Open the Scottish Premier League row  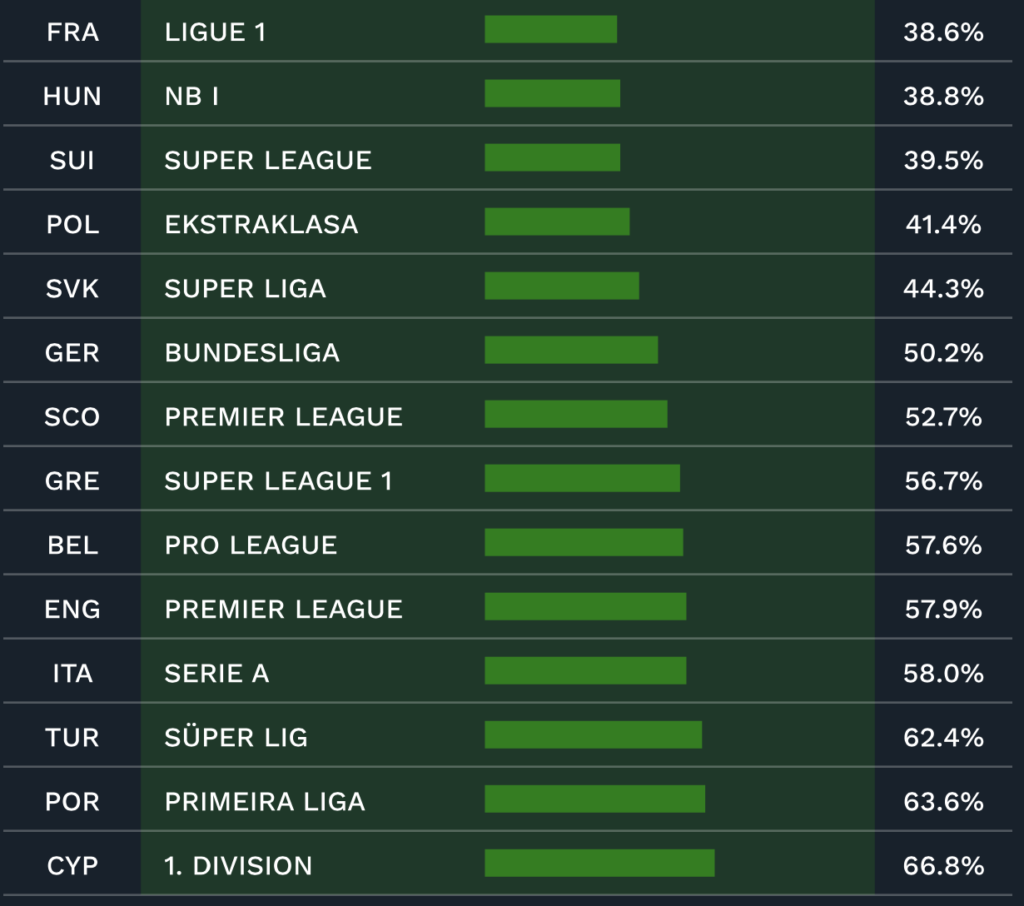click(x=507, y=416)
